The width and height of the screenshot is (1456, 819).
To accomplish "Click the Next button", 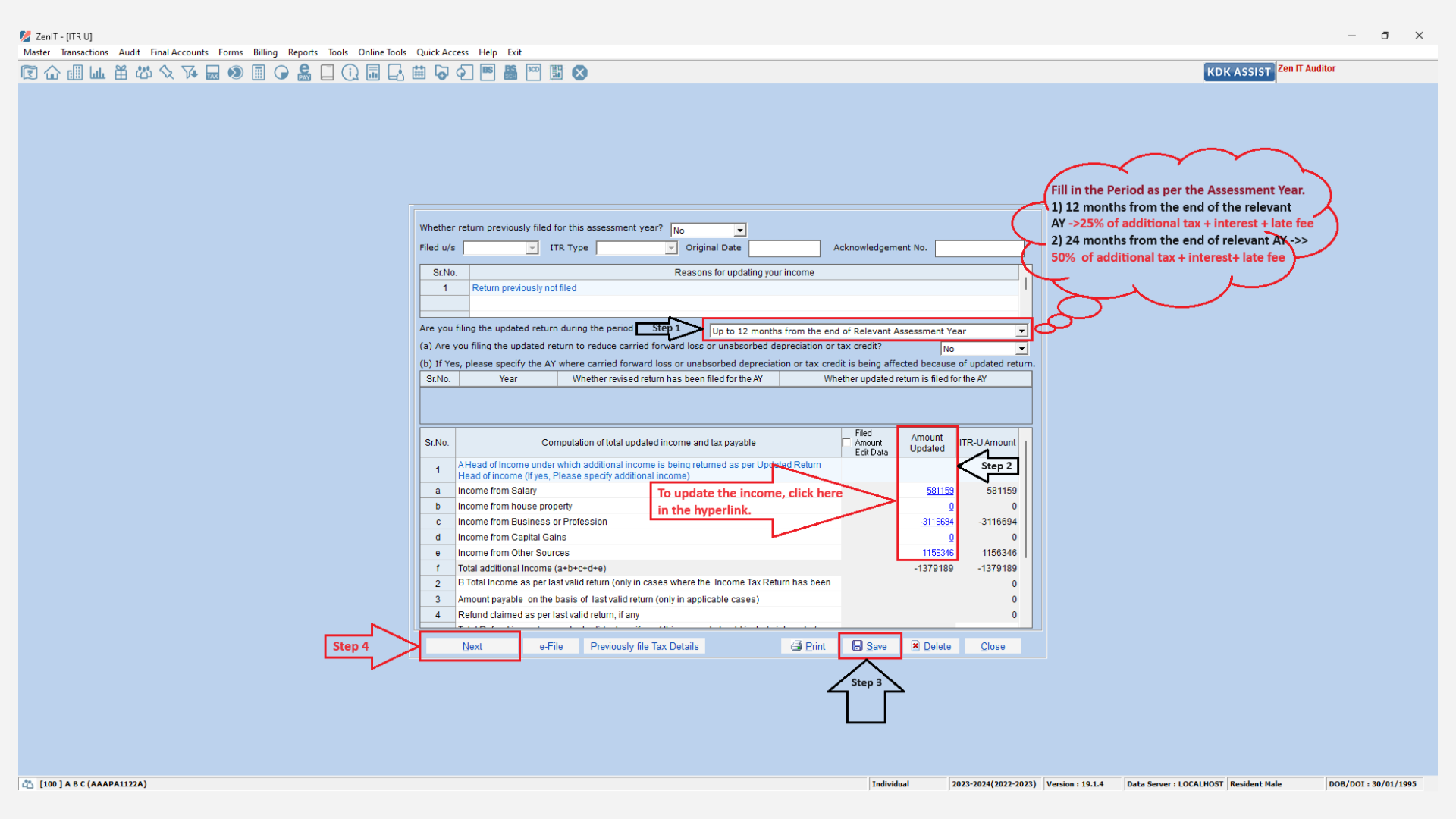I will (472, 646).
